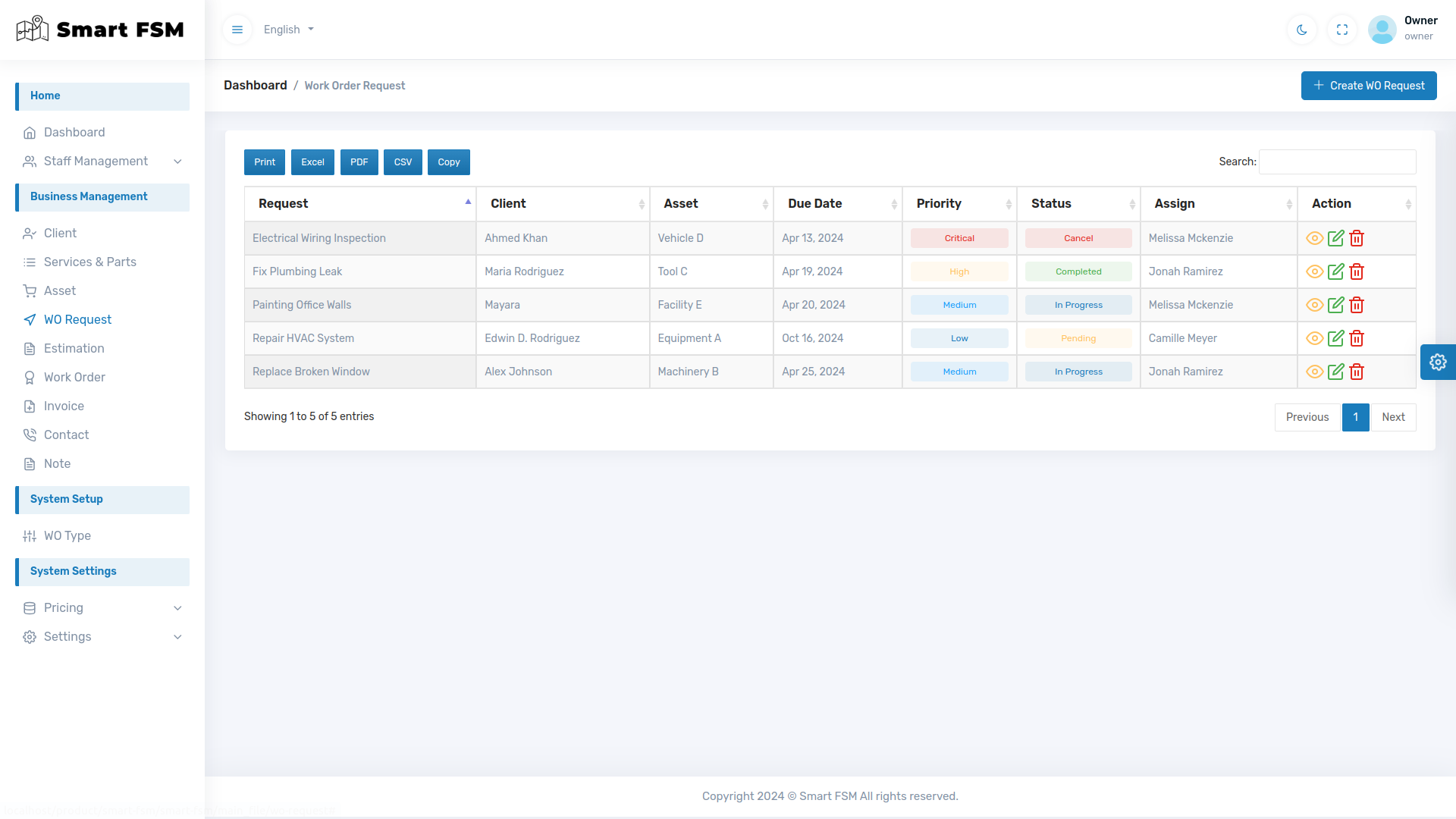Image resolution: width=1456 pixels, height=819 pixels.
Task: Edit the Fix Plumbing Leak request
Action: coord(1335,271)
